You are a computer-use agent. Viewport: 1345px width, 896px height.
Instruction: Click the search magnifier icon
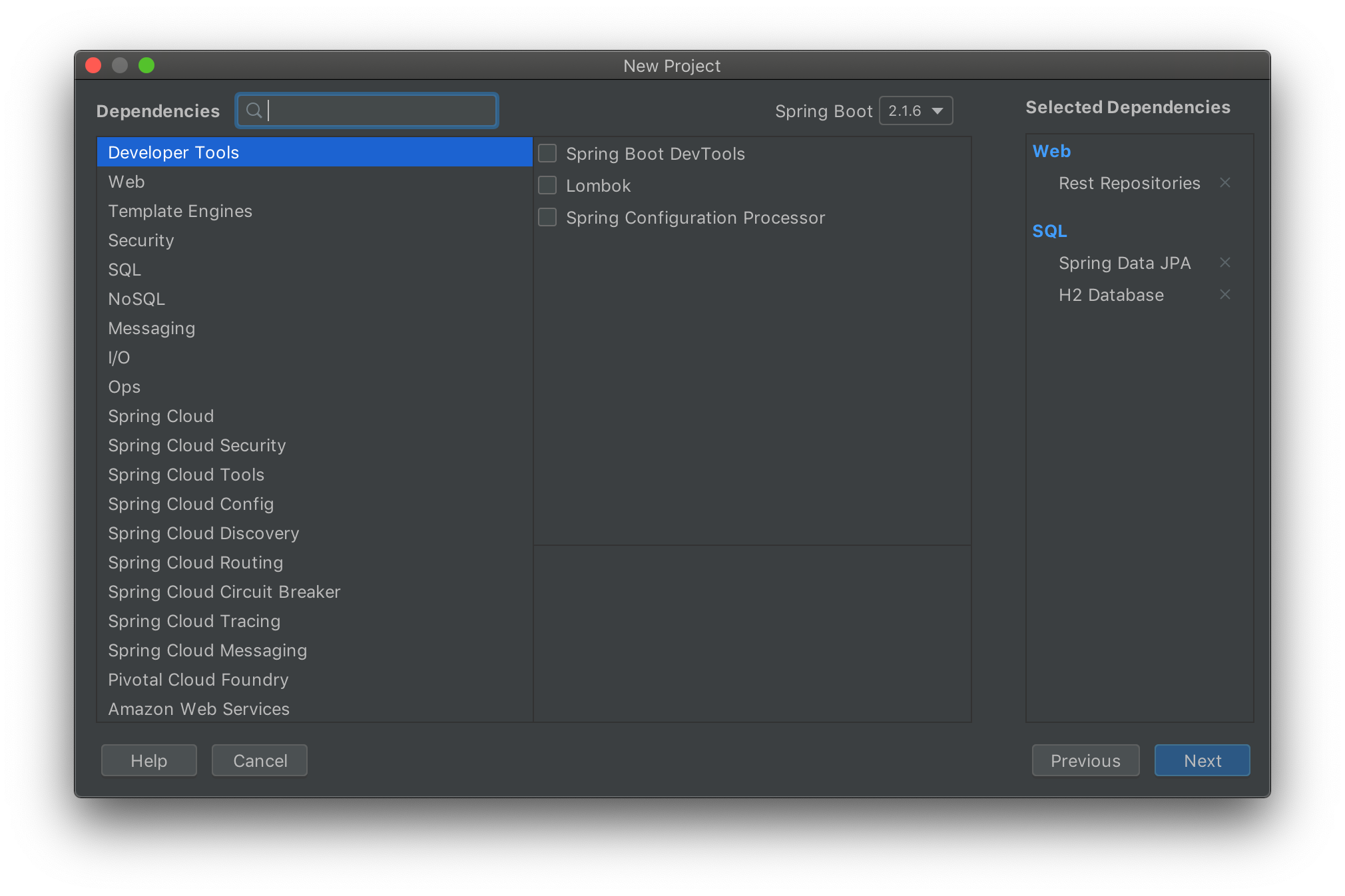(254, 111)
